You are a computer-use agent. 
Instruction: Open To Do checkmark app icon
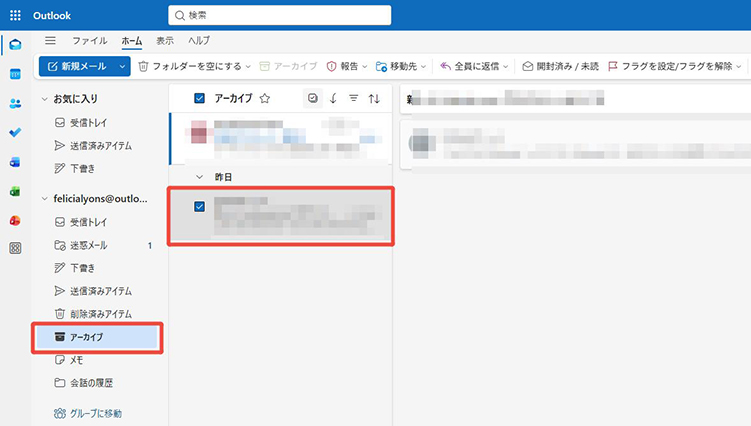[x=15, y=132]
